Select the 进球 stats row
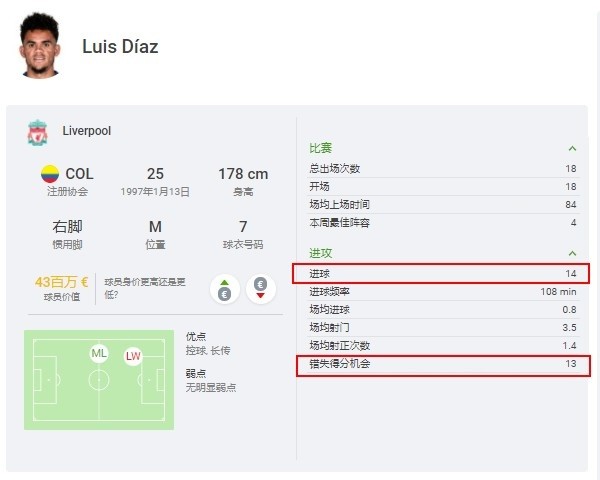Image resolution: width=600 pixels, height=480 pixels. click(441, 274)
